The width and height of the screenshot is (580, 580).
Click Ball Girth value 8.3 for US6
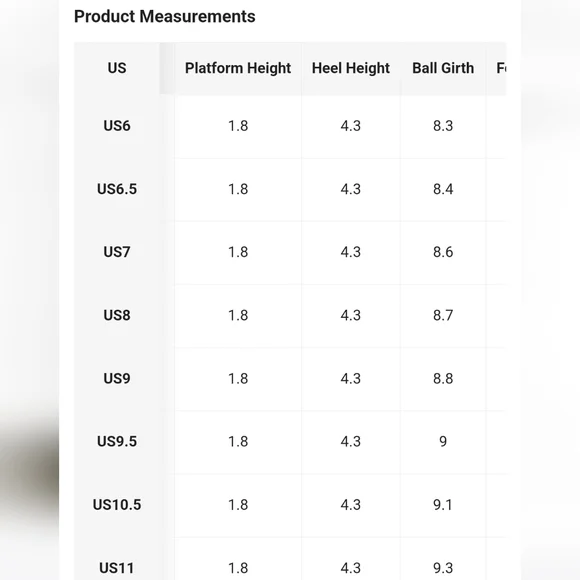coord(443,126)
